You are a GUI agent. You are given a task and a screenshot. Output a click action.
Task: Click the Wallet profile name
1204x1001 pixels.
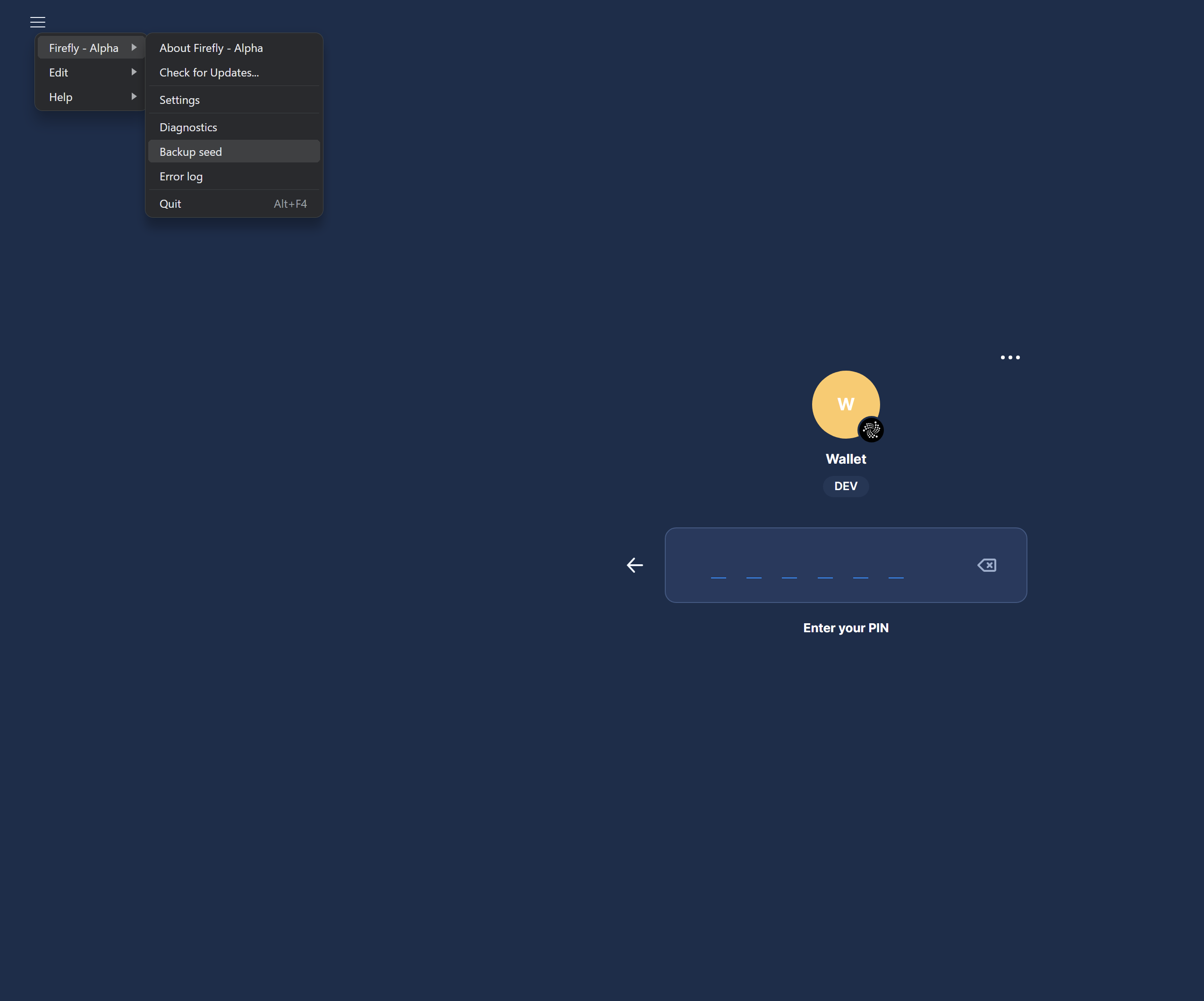[x=846, y=458]
